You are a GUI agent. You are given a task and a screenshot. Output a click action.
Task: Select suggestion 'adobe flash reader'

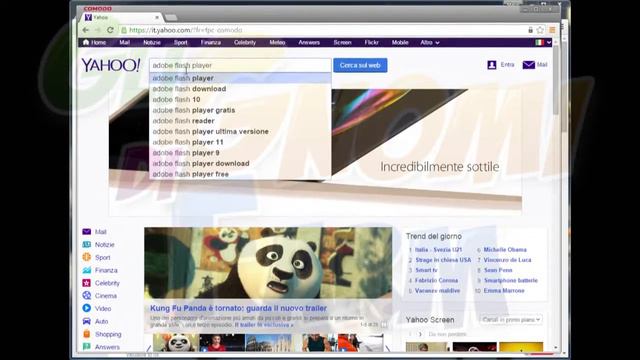pos(240,121)
